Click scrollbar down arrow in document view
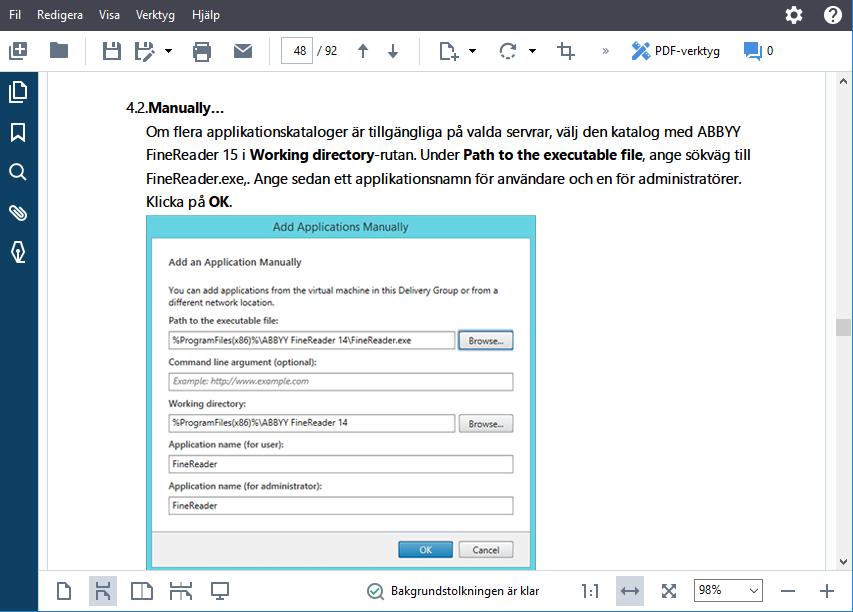This screenshot has width=853, height=612. tap(843, 561)
